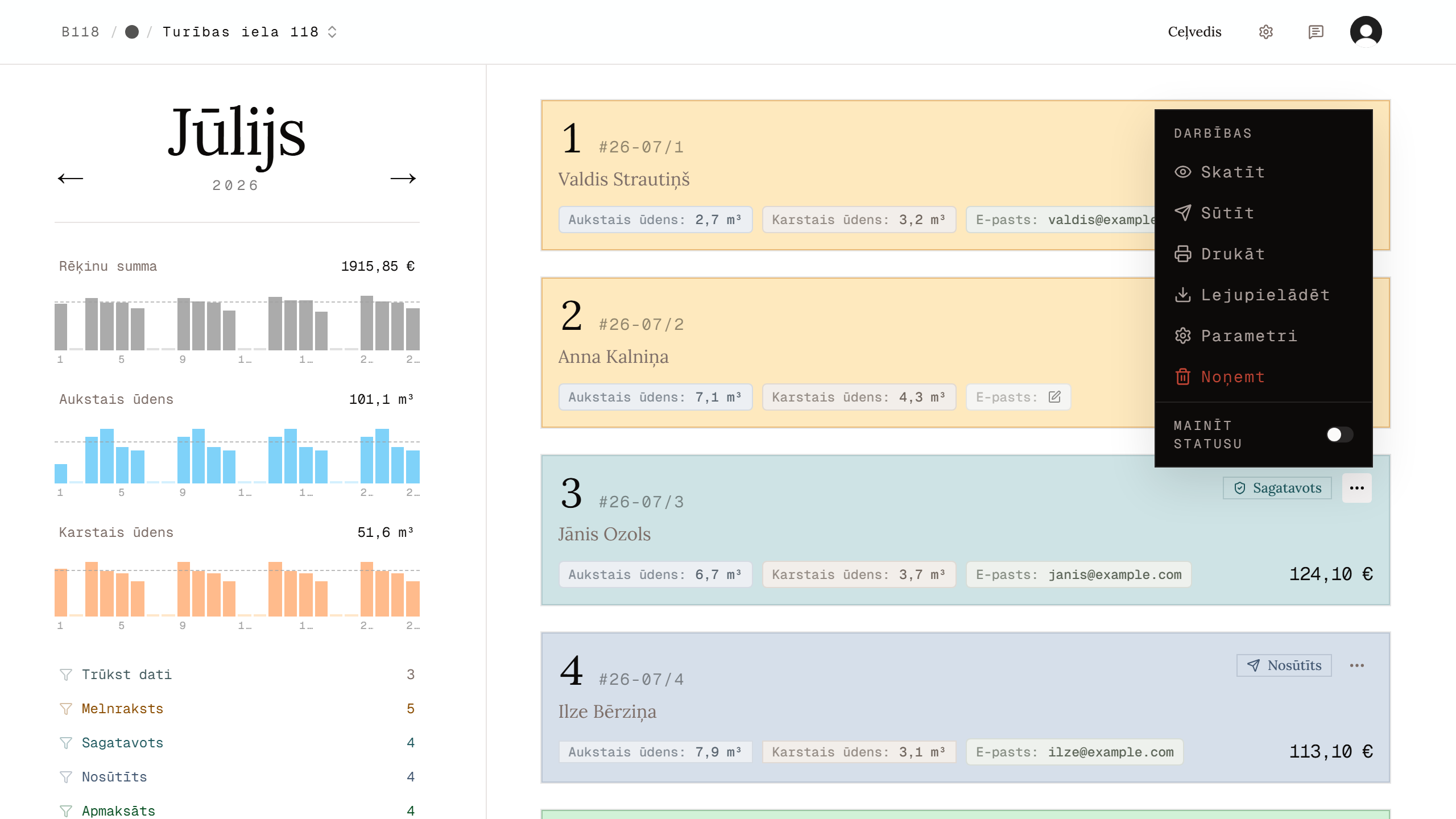Open Ilze Bērziņa invoice name

point(607,712)
